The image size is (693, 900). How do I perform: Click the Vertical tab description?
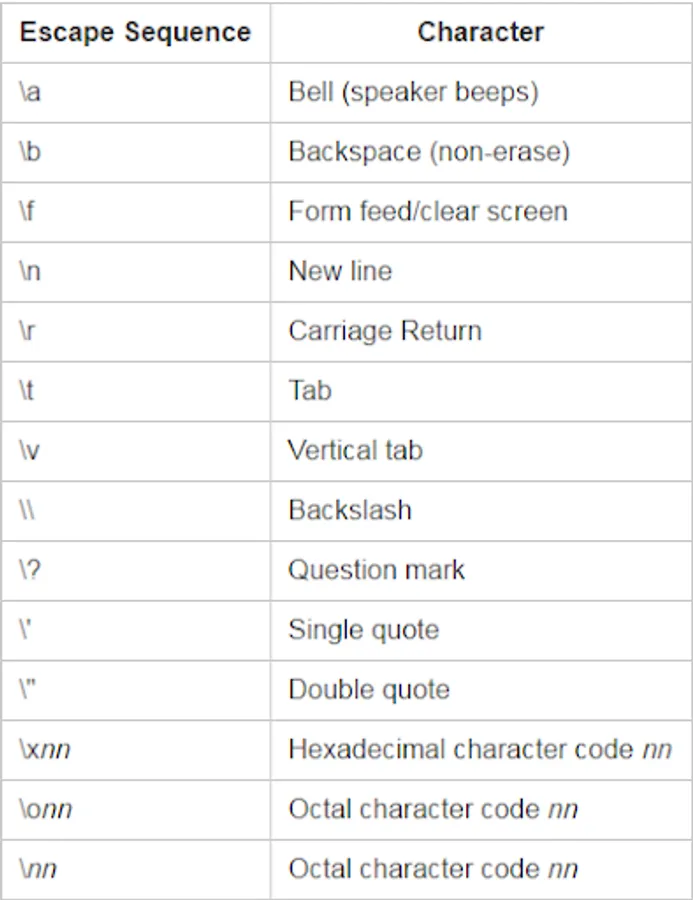pos(355,450)
